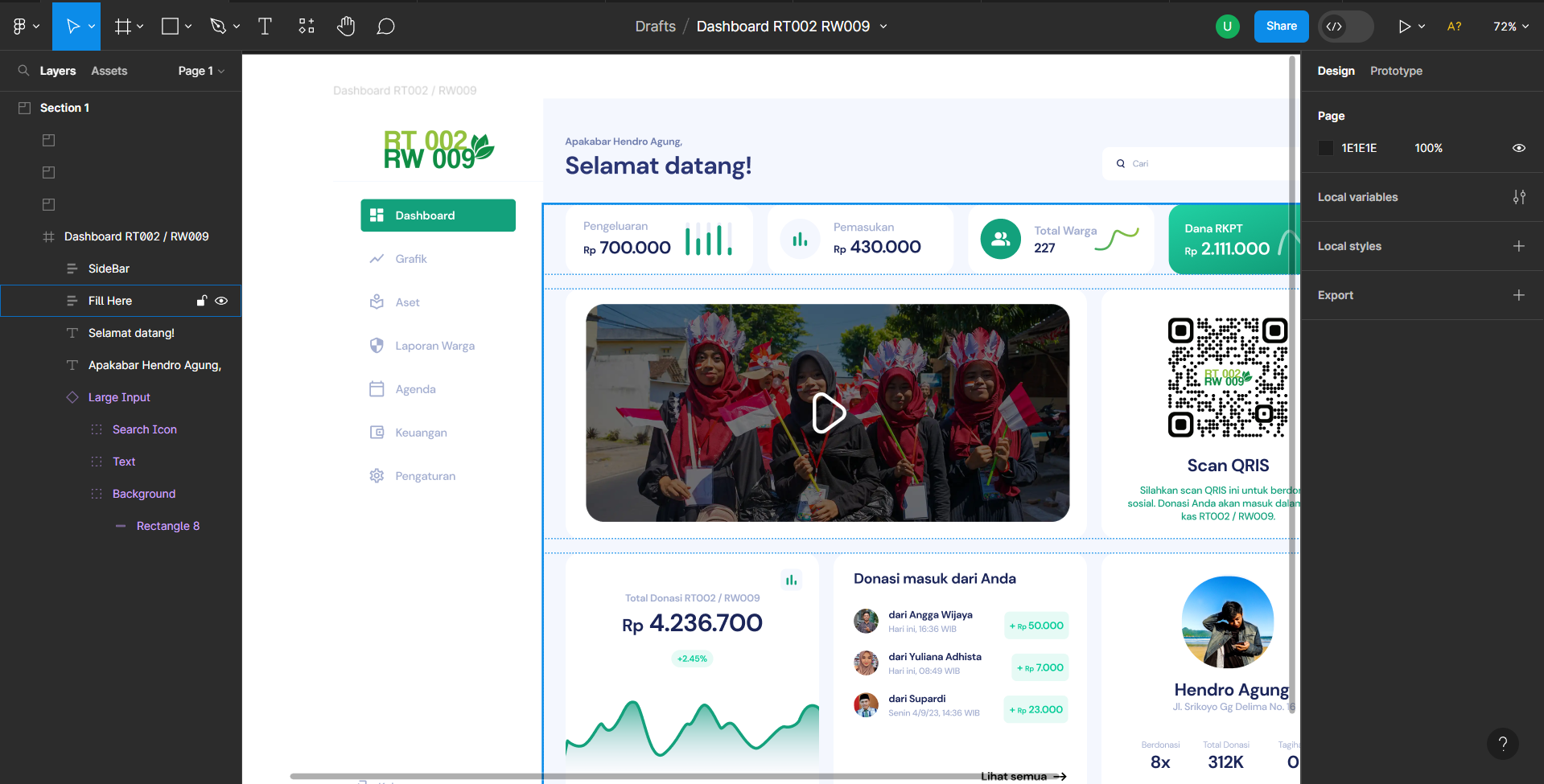The height and width of the screenshot is (784, 1544).
Task: Unlock the Fill Here layer
Action: [202, 301]
